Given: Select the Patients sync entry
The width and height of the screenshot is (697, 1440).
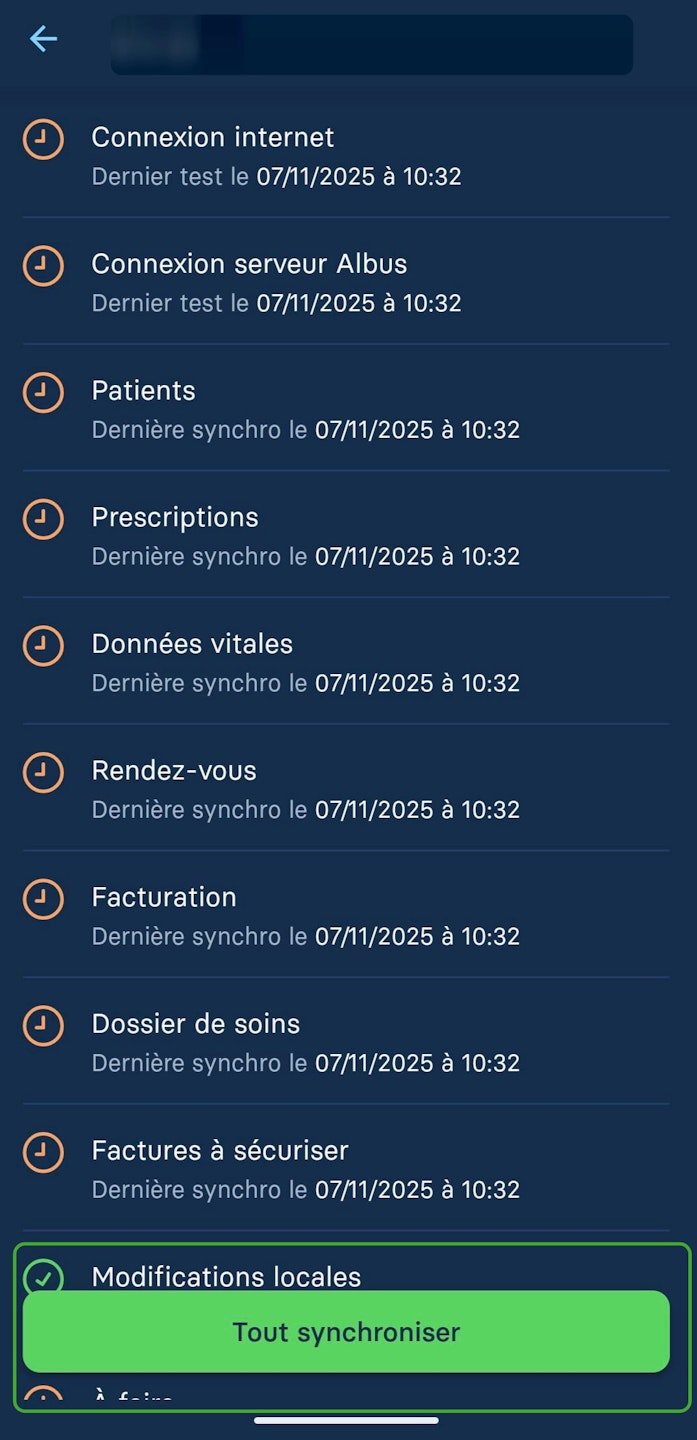Looking at the screenshot, I should coord(144,391).
